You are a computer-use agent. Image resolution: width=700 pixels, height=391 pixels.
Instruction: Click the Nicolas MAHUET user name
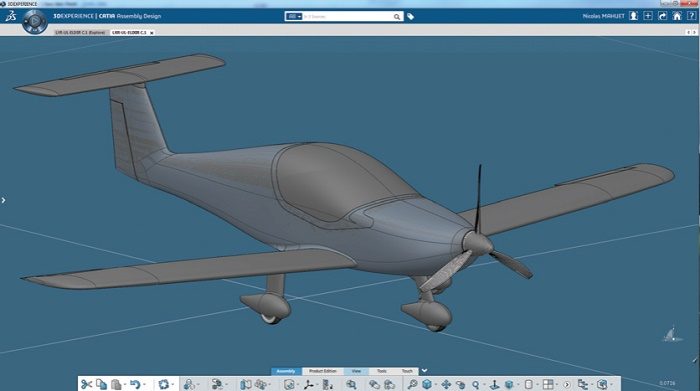pyautogui.click(x=604, y=16)
